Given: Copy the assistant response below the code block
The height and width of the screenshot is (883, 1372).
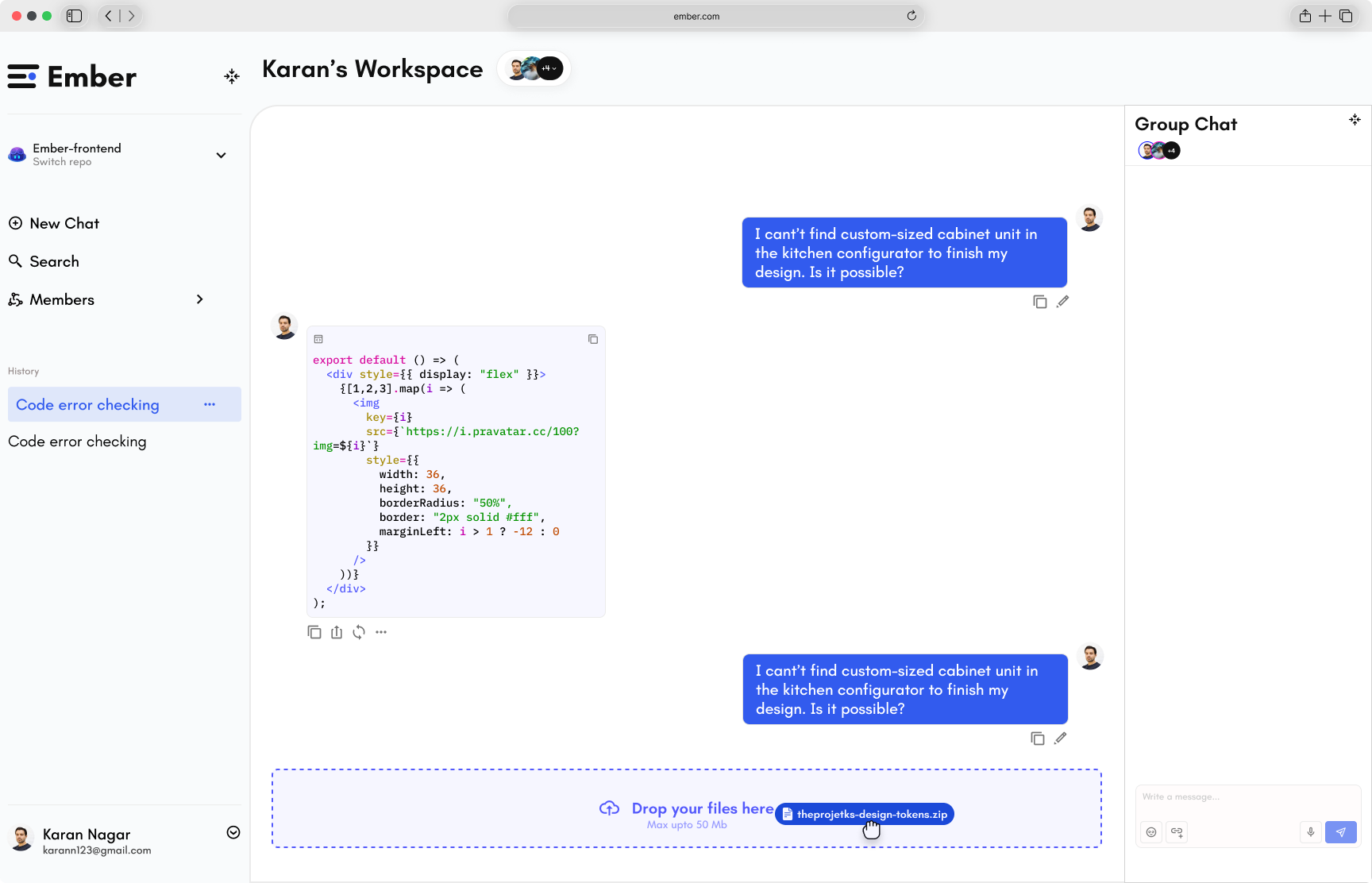Looking at the screenshot, I should click(x=314, y=632).
